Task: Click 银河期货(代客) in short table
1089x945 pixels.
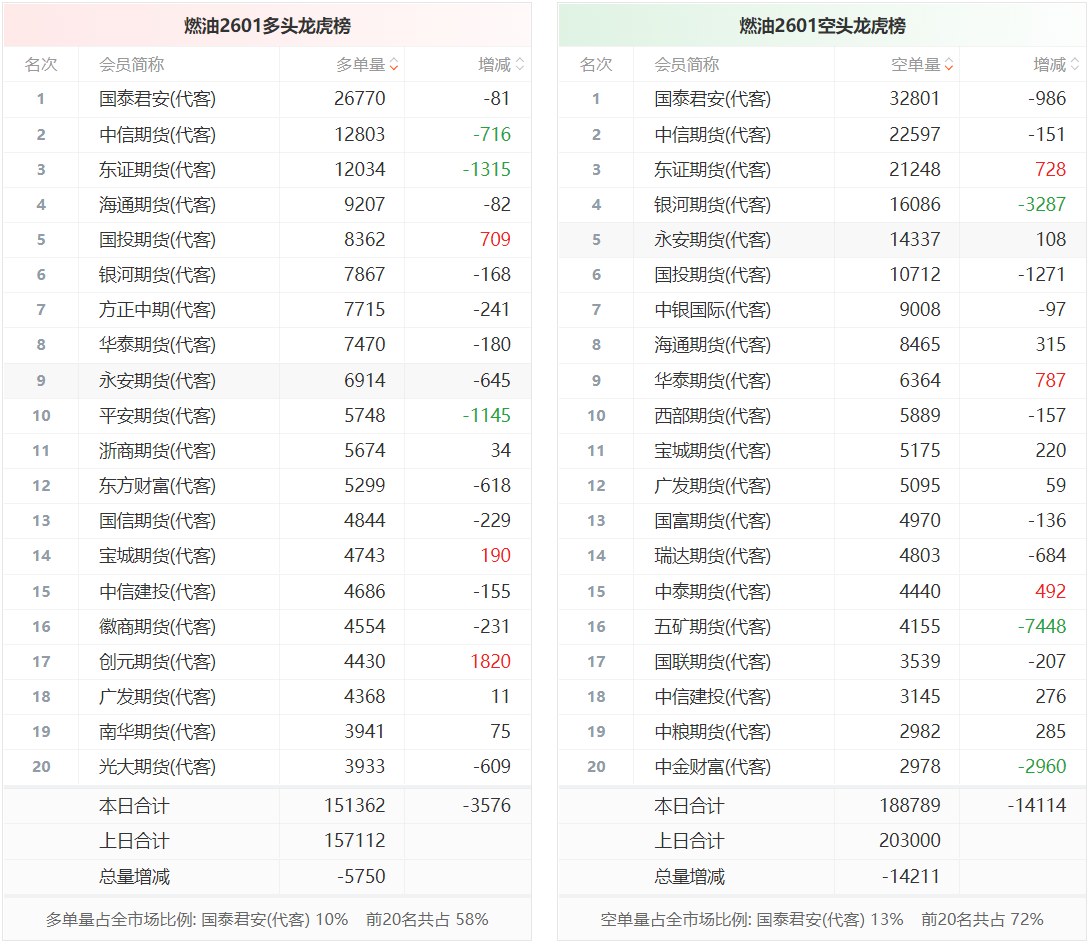Action: click(x=713, y=205)
